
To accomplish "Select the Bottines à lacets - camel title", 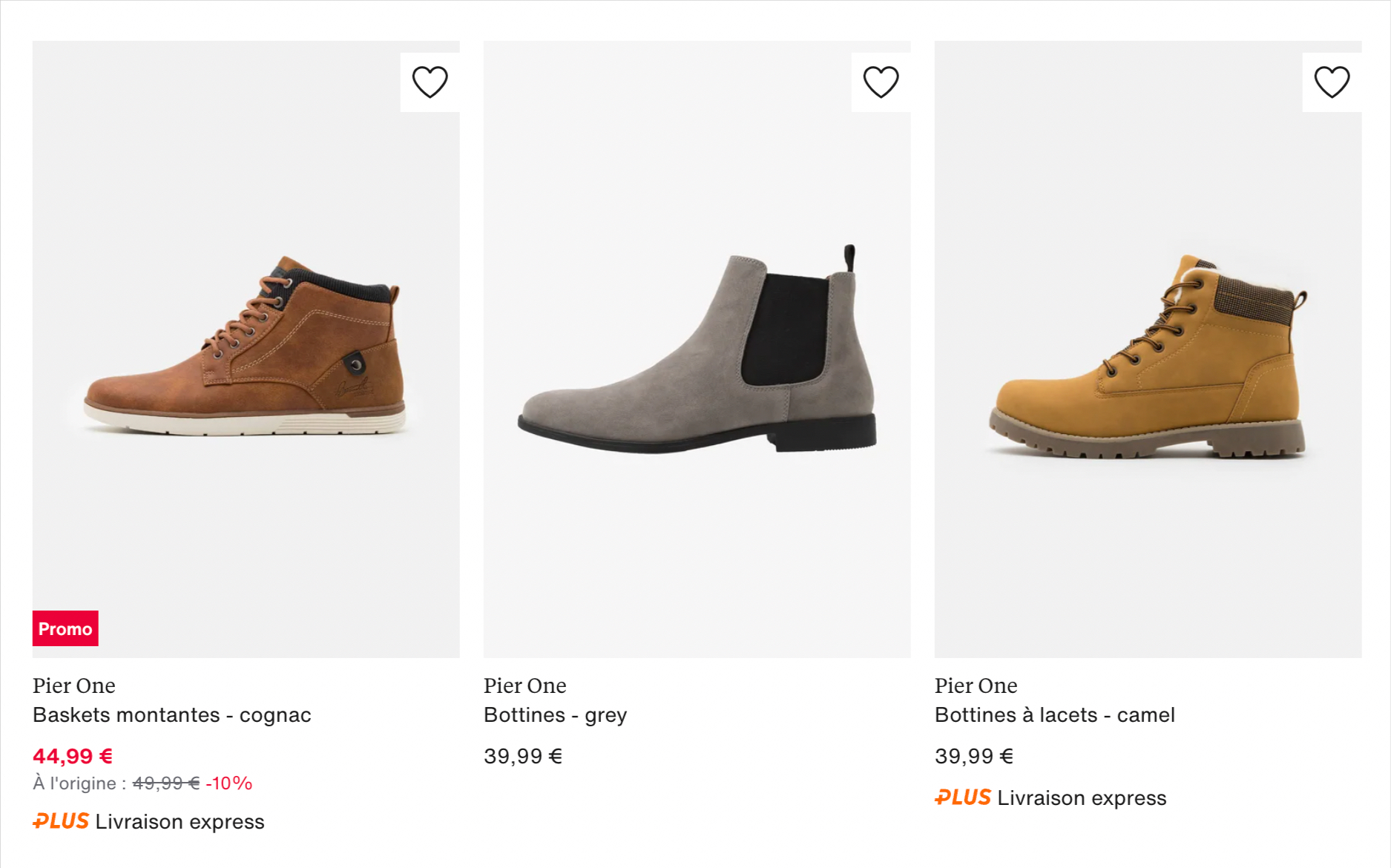I will pos(1055,714).
